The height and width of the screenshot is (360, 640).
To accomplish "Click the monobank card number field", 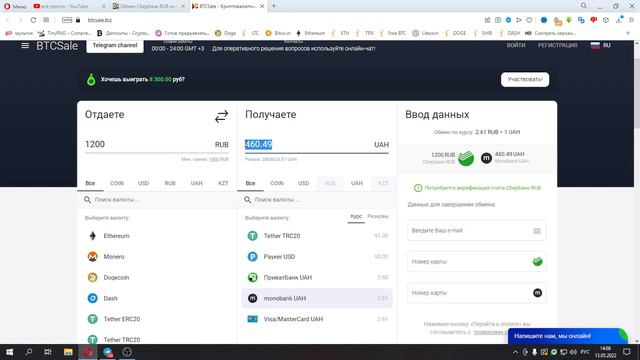I will click(476, 293).
